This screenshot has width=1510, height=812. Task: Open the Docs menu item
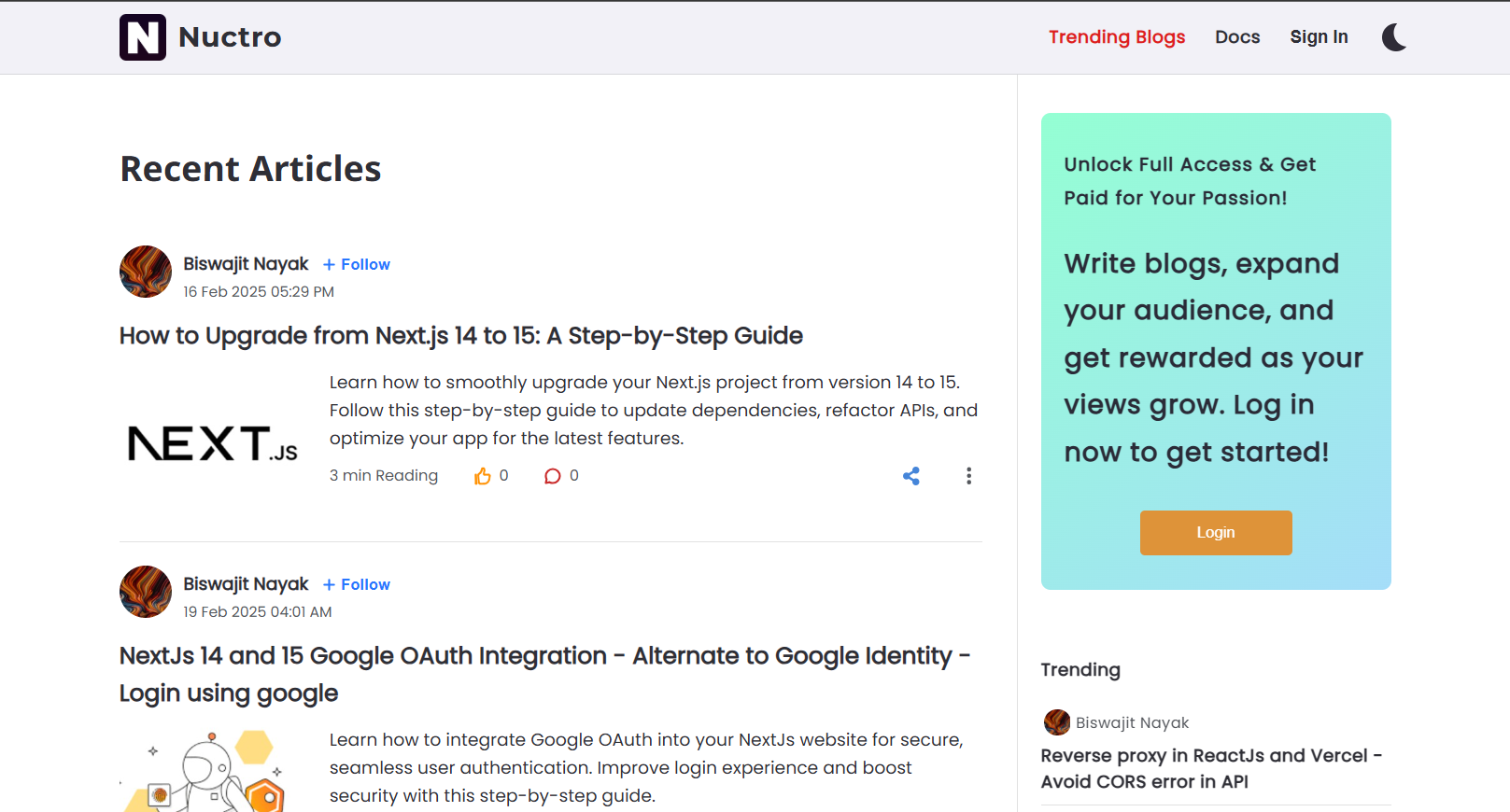point(1237,37)
